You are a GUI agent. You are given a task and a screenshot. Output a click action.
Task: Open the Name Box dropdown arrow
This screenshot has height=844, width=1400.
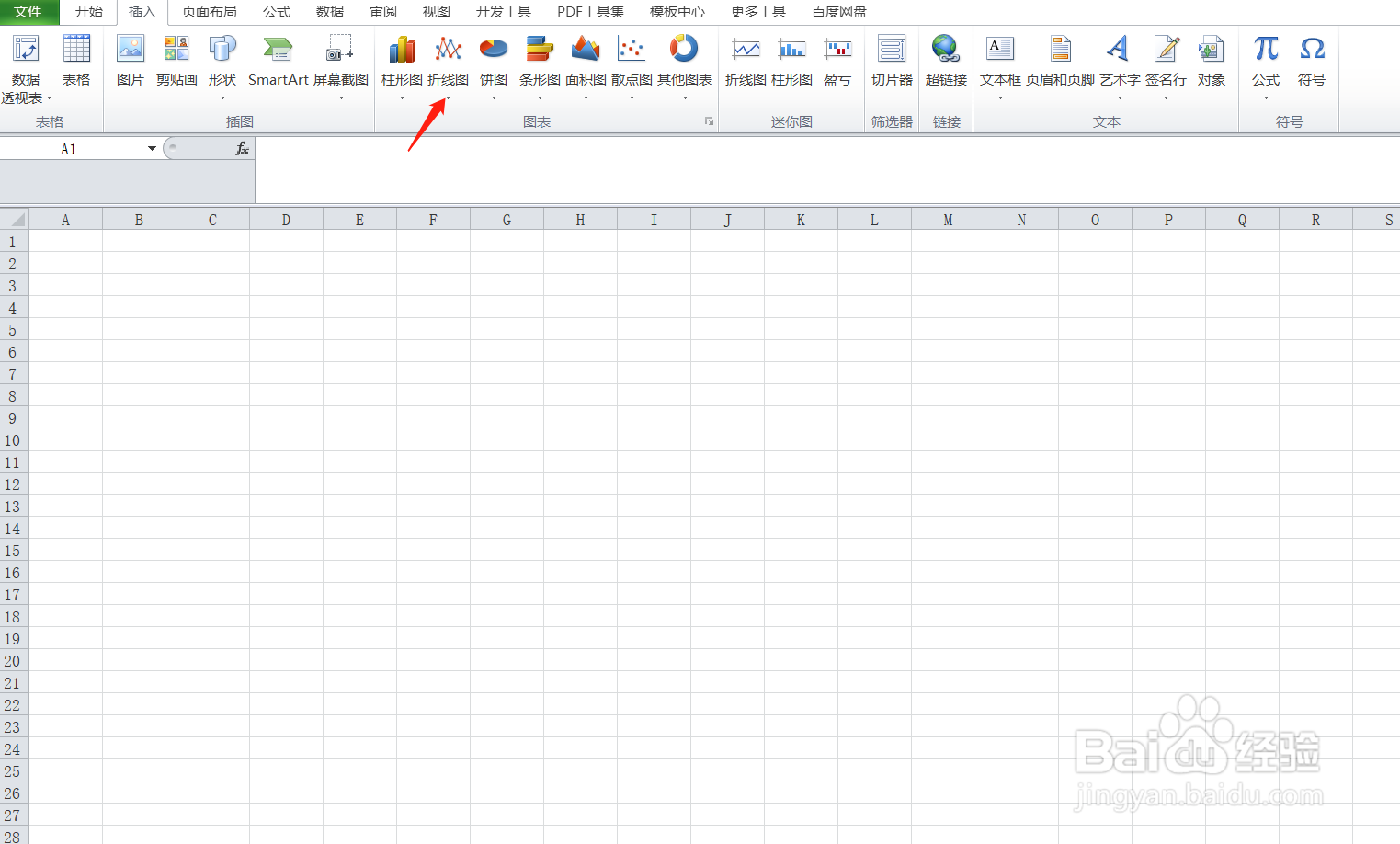pos(152,149)
